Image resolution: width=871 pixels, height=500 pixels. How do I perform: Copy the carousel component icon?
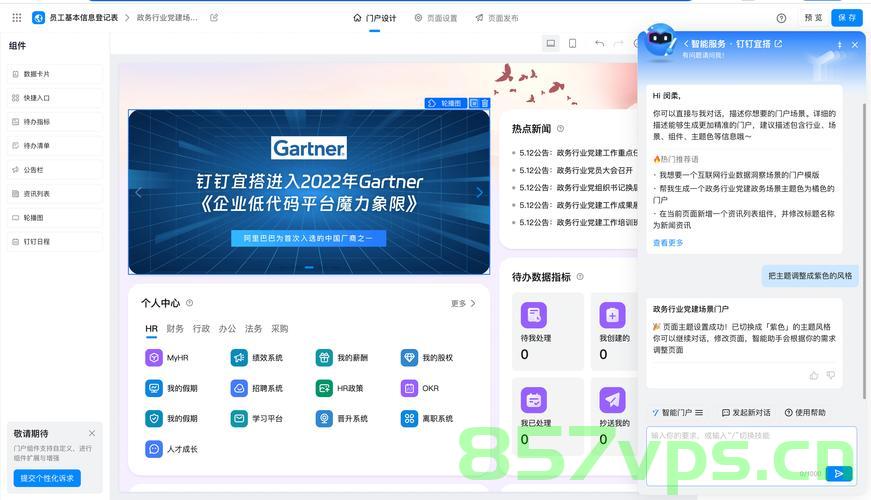[474, 103]
